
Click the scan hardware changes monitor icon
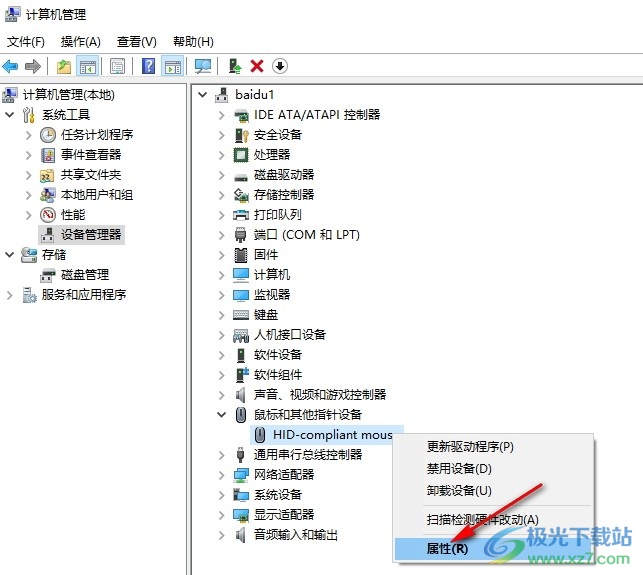click(x=203, y=66)
